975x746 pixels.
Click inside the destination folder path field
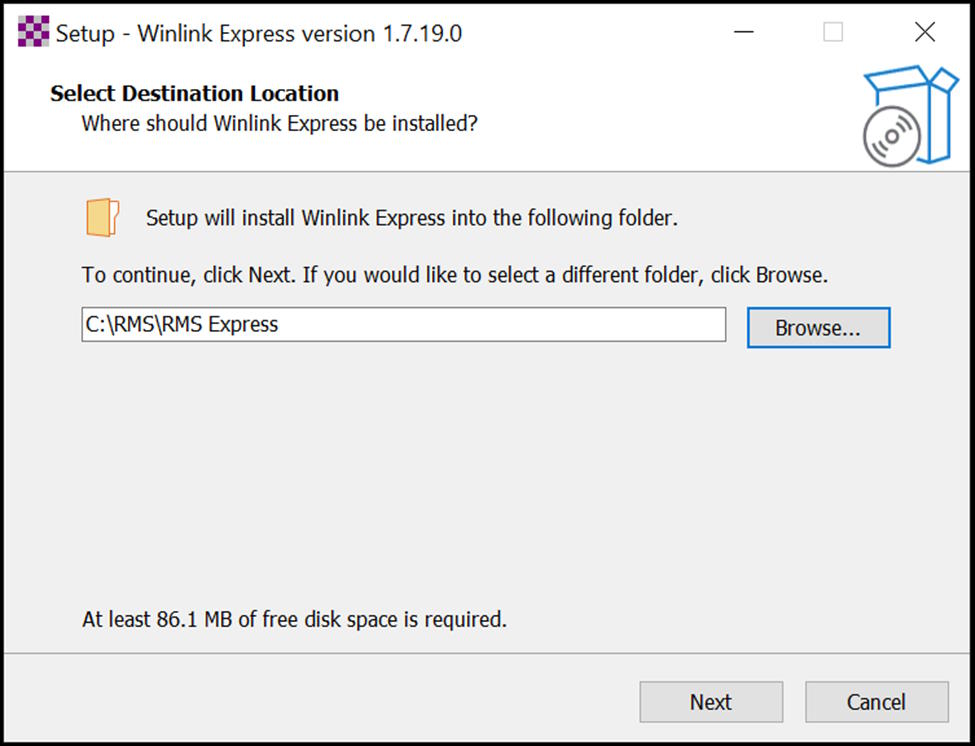point(500,325)
